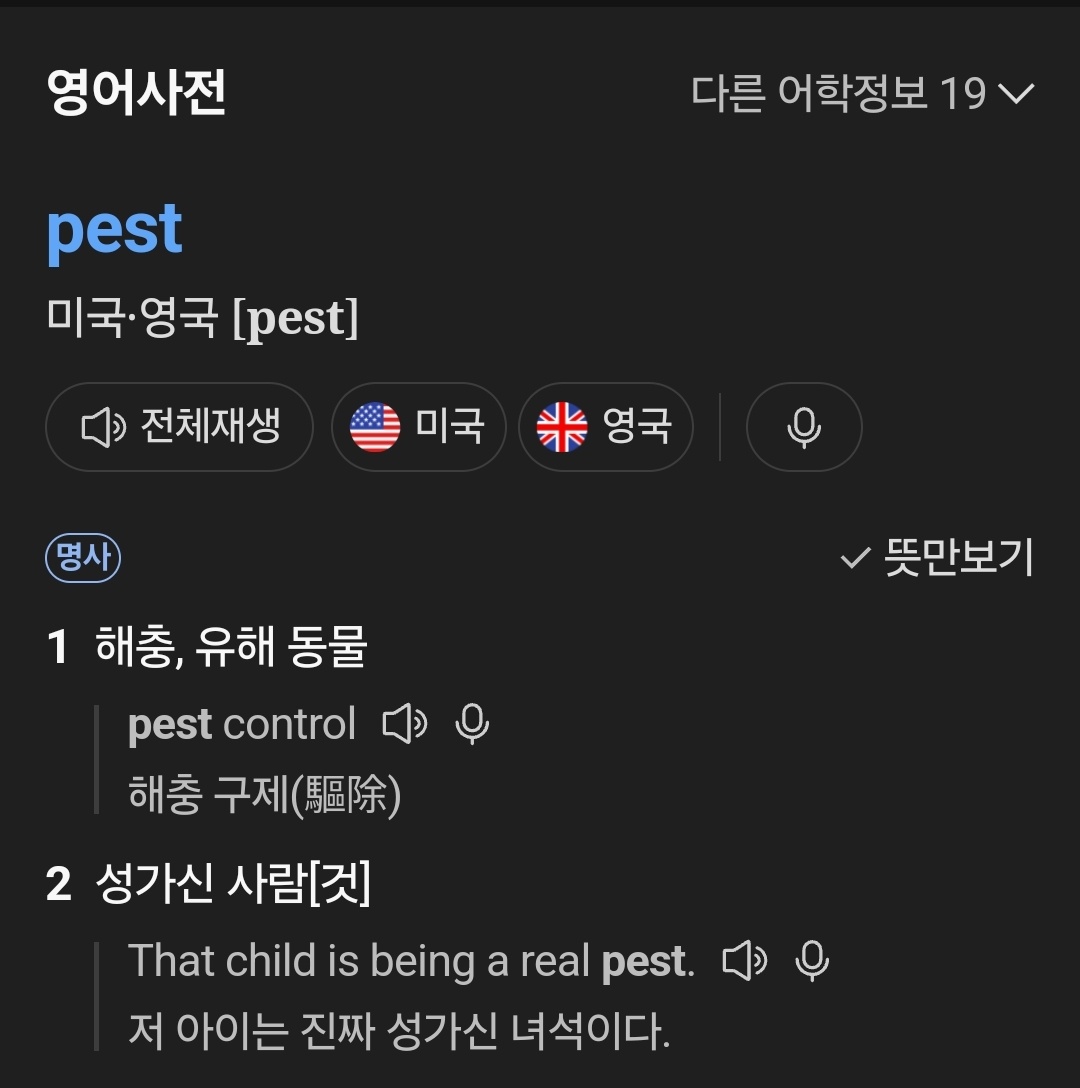The width and height of the screenshot is (1080, 1088).
Task: Record pronunciation for 'pest control' example
Action: 472,724
